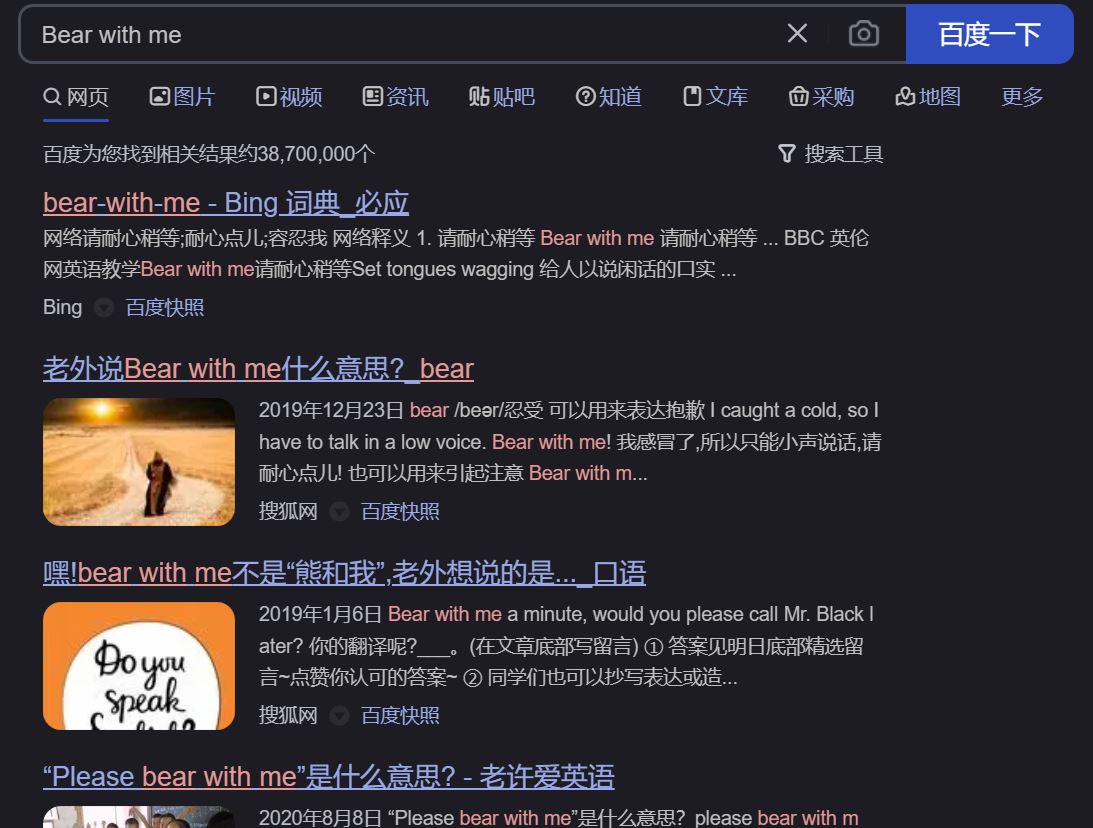This screenshot has width=1093, height=828.
Task: Expand the 更多 menu
Action: [1023, 96]
